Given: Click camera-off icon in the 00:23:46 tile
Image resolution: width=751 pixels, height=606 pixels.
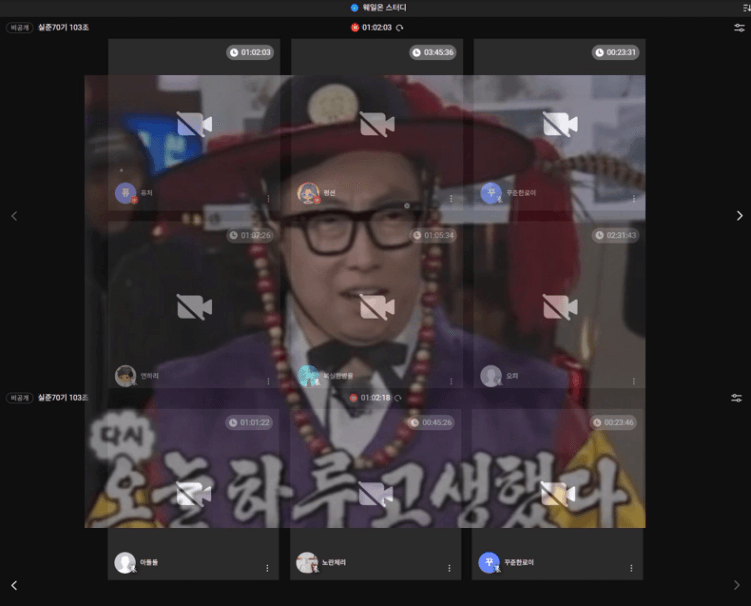Looking at the screenshot, I should (x=558, y=494).
